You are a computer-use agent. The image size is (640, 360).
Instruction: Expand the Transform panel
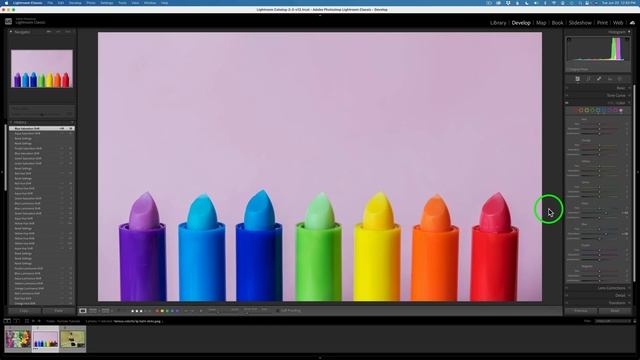pos(629,303)
